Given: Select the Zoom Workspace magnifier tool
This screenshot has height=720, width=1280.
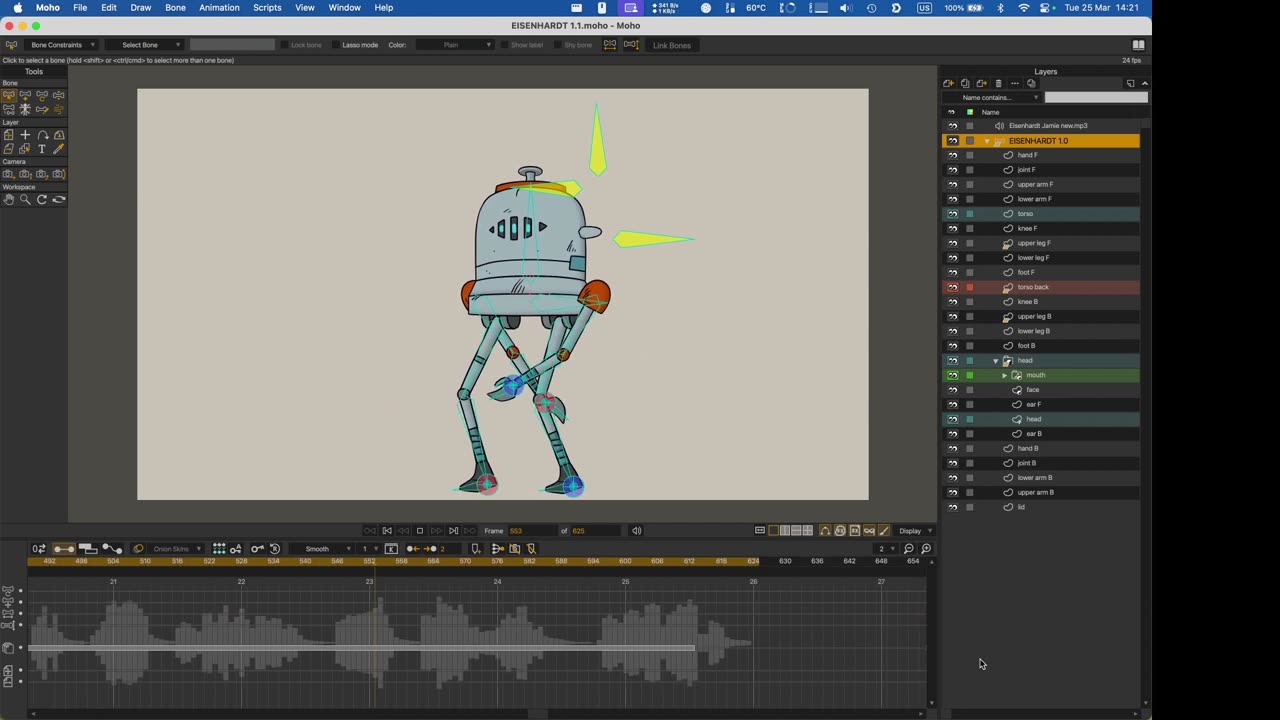Looking at the screenshot, I should pos(25,199).
